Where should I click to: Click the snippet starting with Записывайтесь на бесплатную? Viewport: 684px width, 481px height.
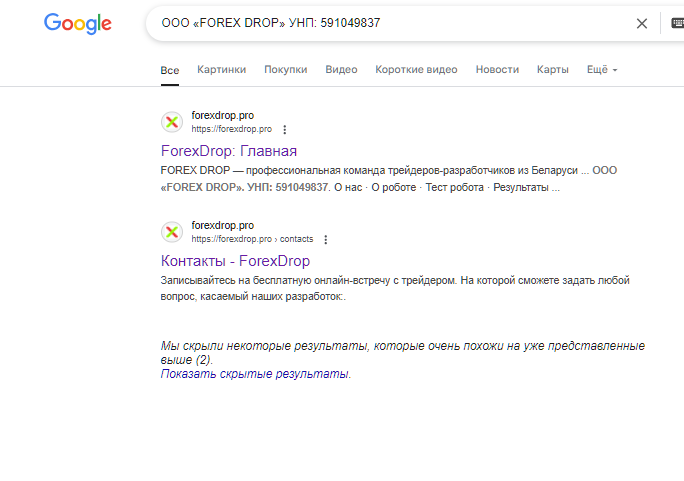(395, 288)
